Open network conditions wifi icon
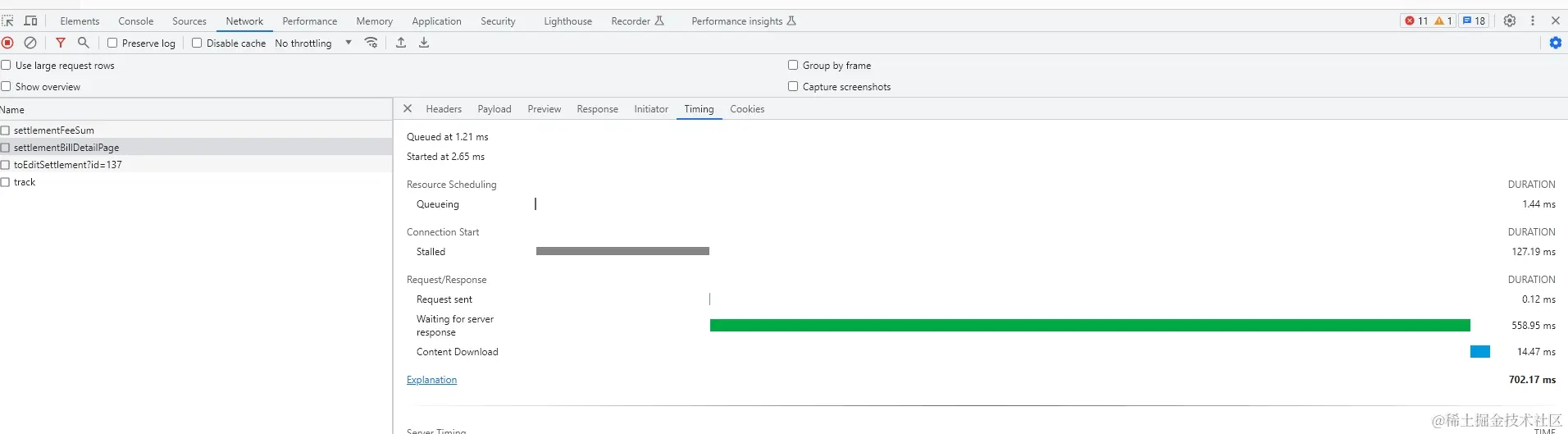Image resolution: width=1568 pixels, height=434 pixels. tap(371, 43)
